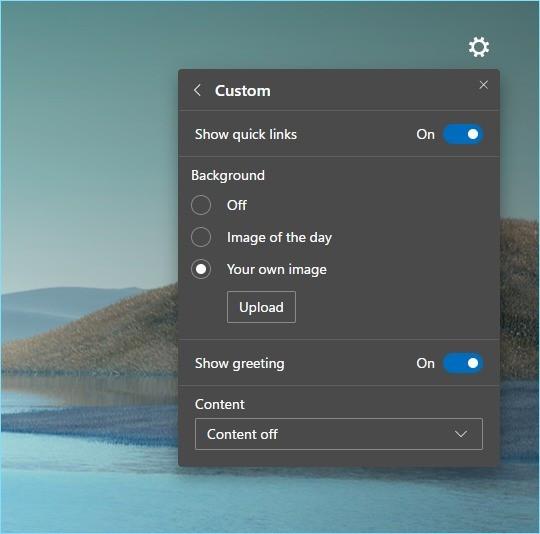The image size is (540, 534).
Task: Click the Upload button
Action: (261, 307)
